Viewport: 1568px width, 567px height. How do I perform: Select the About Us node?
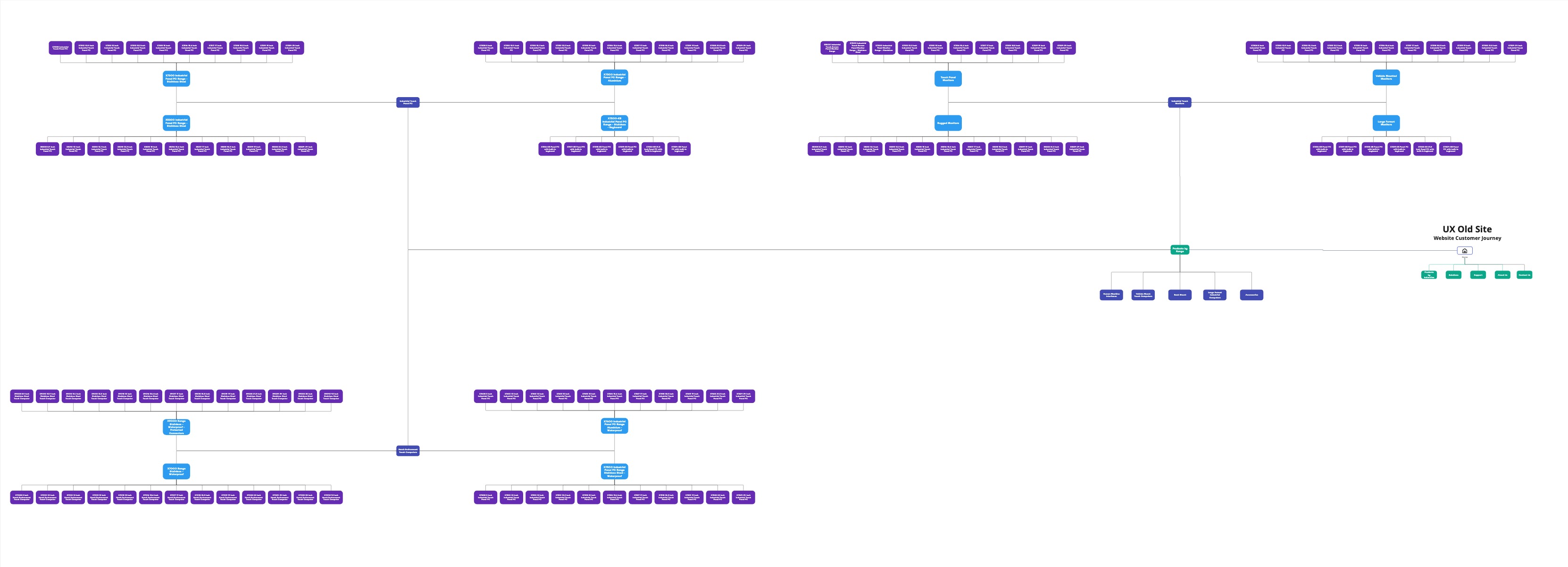[1502, 275]
